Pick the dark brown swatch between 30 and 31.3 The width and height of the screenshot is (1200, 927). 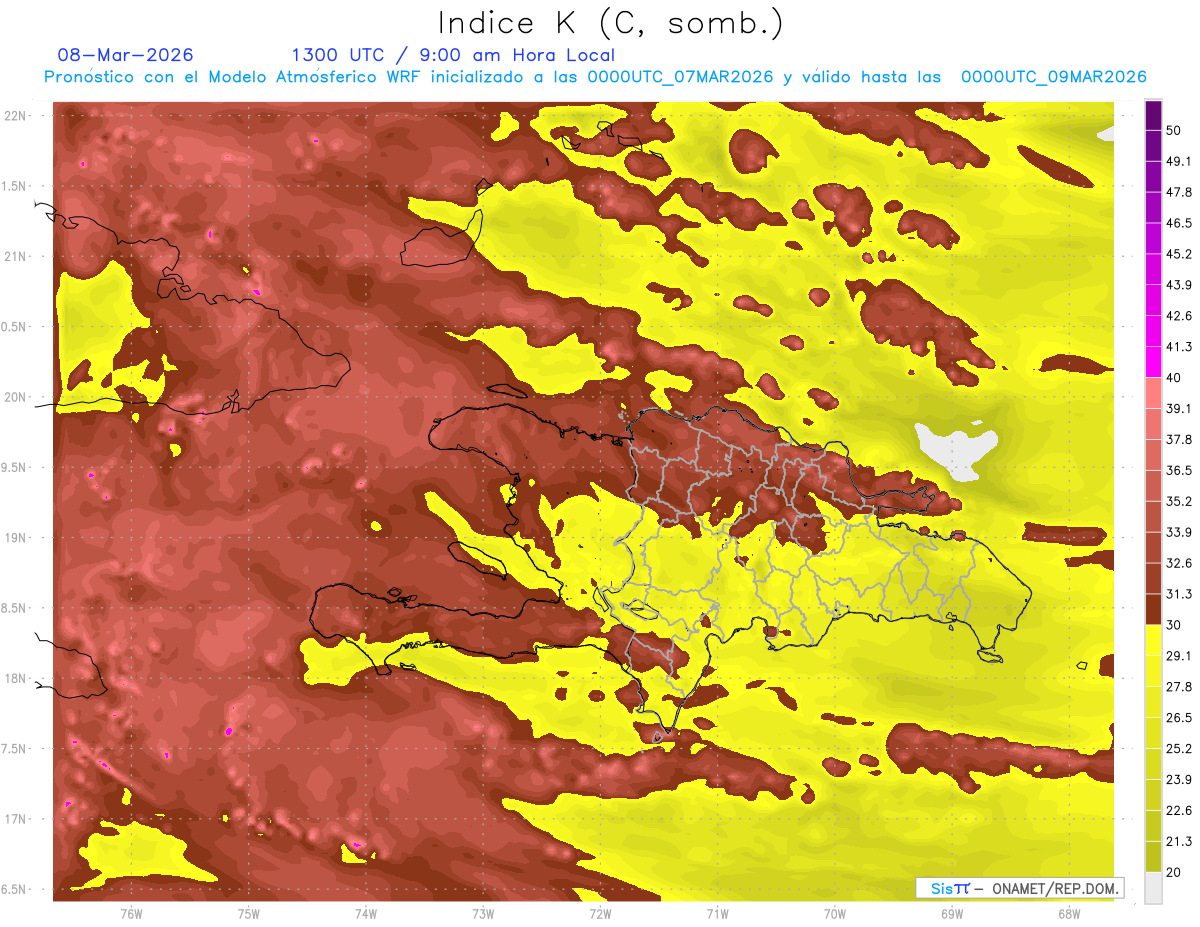[1153, 609]
